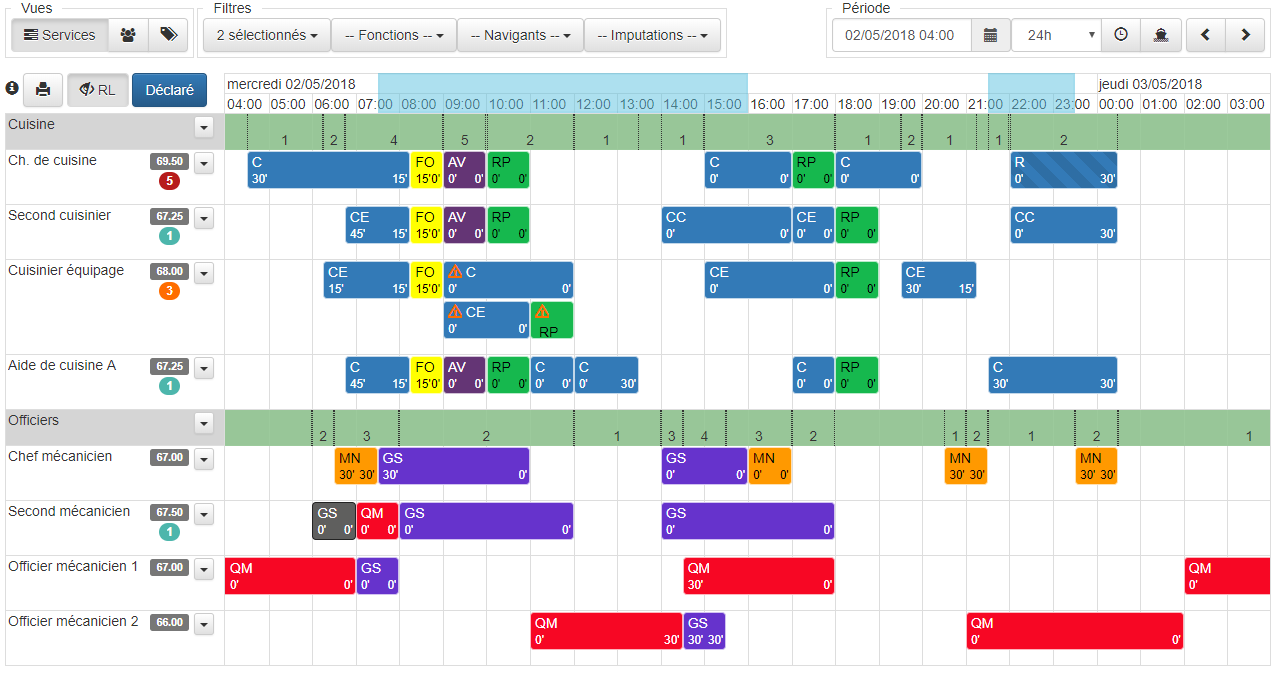Open the calendar date picker in Période
Image resolution: width=1282 pixels, height=673 pixels.
pyautogui.click(x=990, y=34)
